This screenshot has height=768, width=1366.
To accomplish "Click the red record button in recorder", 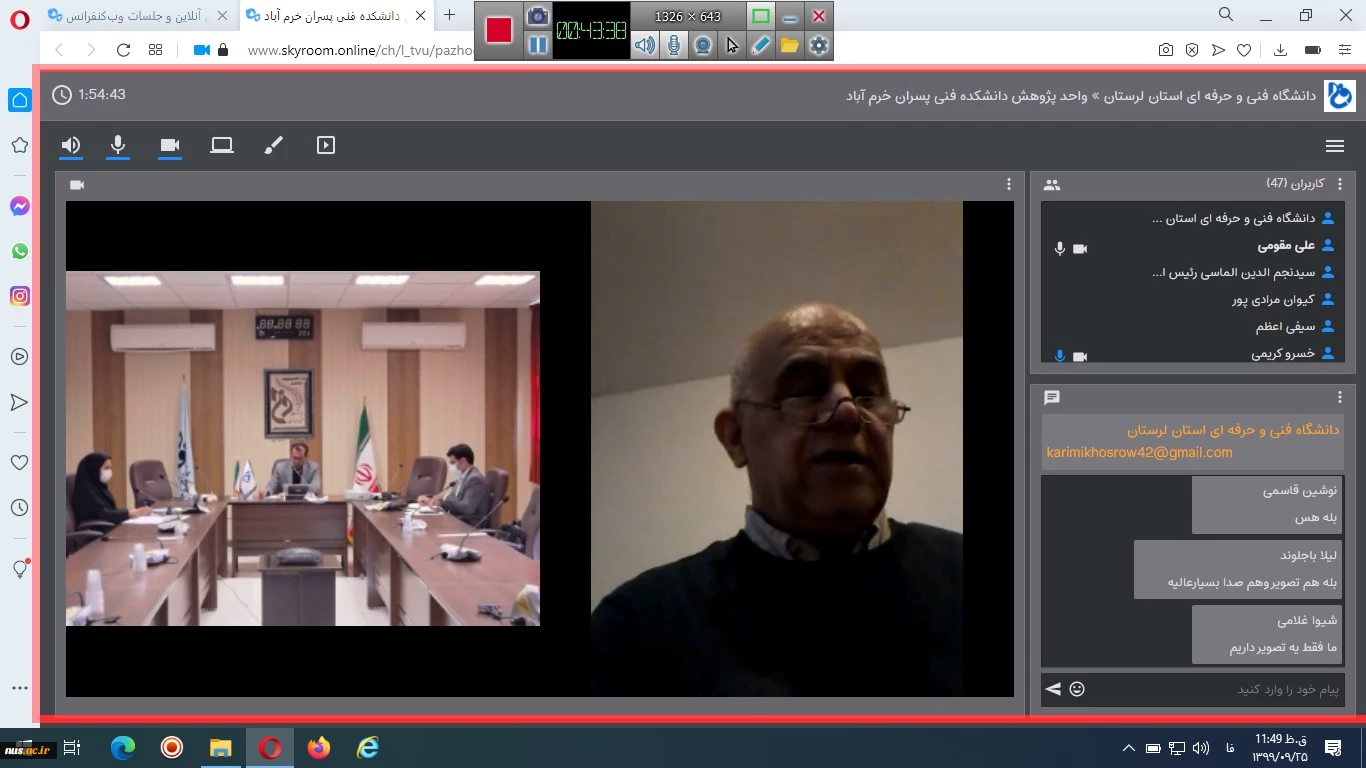I will 499,30.
